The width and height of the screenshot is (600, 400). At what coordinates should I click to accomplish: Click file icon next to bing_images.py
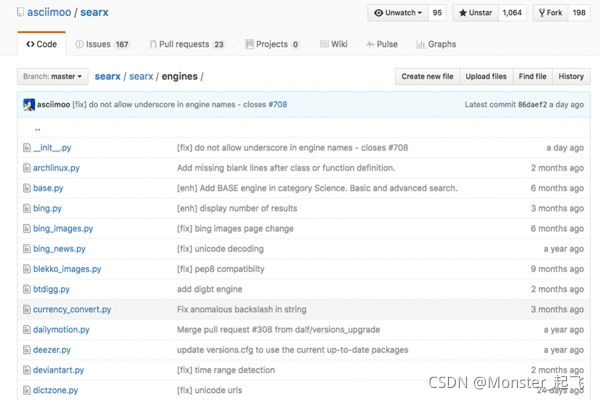(27, 229)
